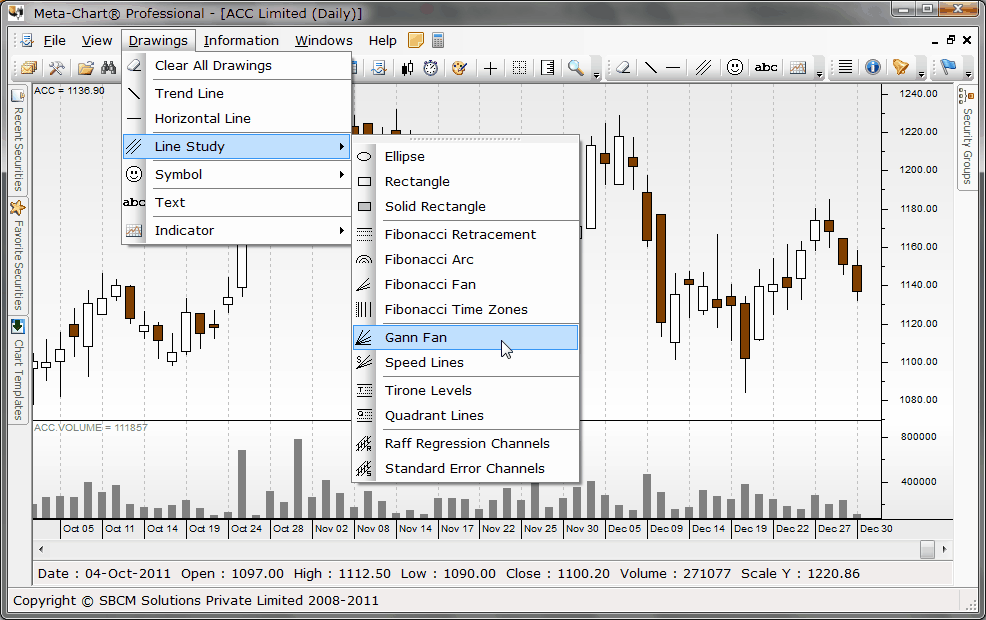
Task: Click the candlestick chart type icon
Action: [407, 68]
